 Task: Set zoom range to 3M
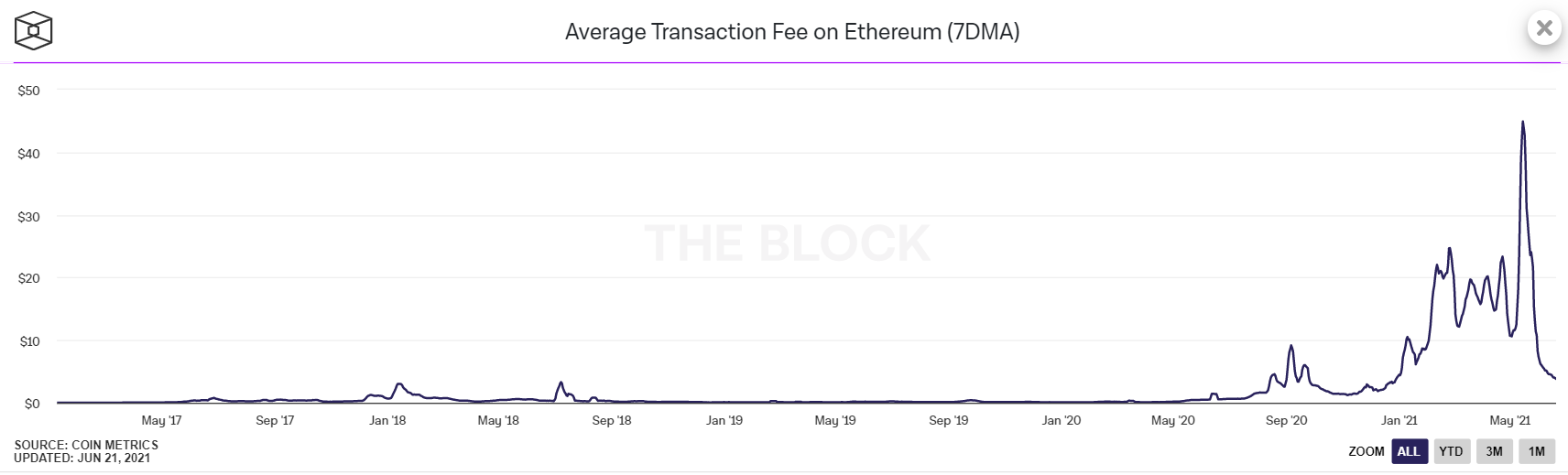coord(1494,451)
